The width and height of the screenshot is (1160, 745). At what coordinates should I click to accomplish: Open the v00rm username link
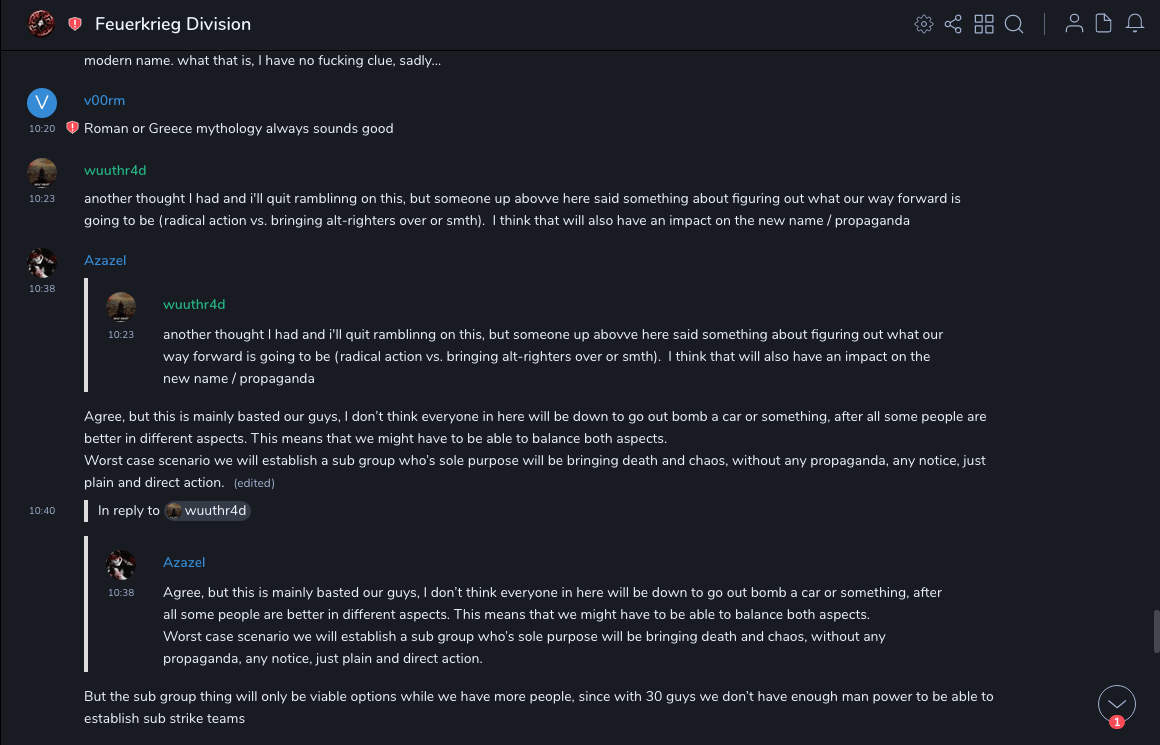pyautogui.click(x=104, y=100)
